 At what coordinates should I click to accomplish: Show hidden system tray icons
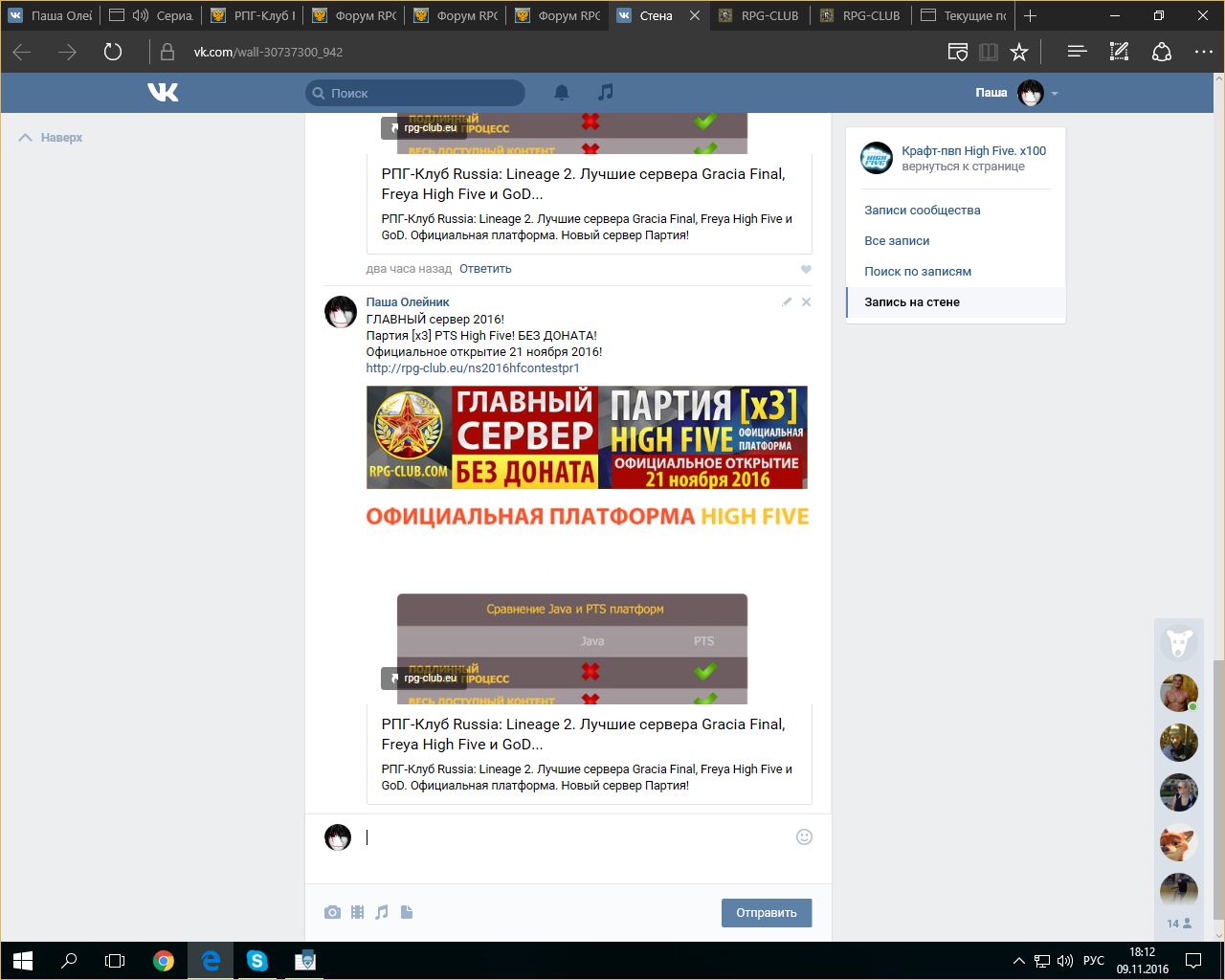(1019, 961)
